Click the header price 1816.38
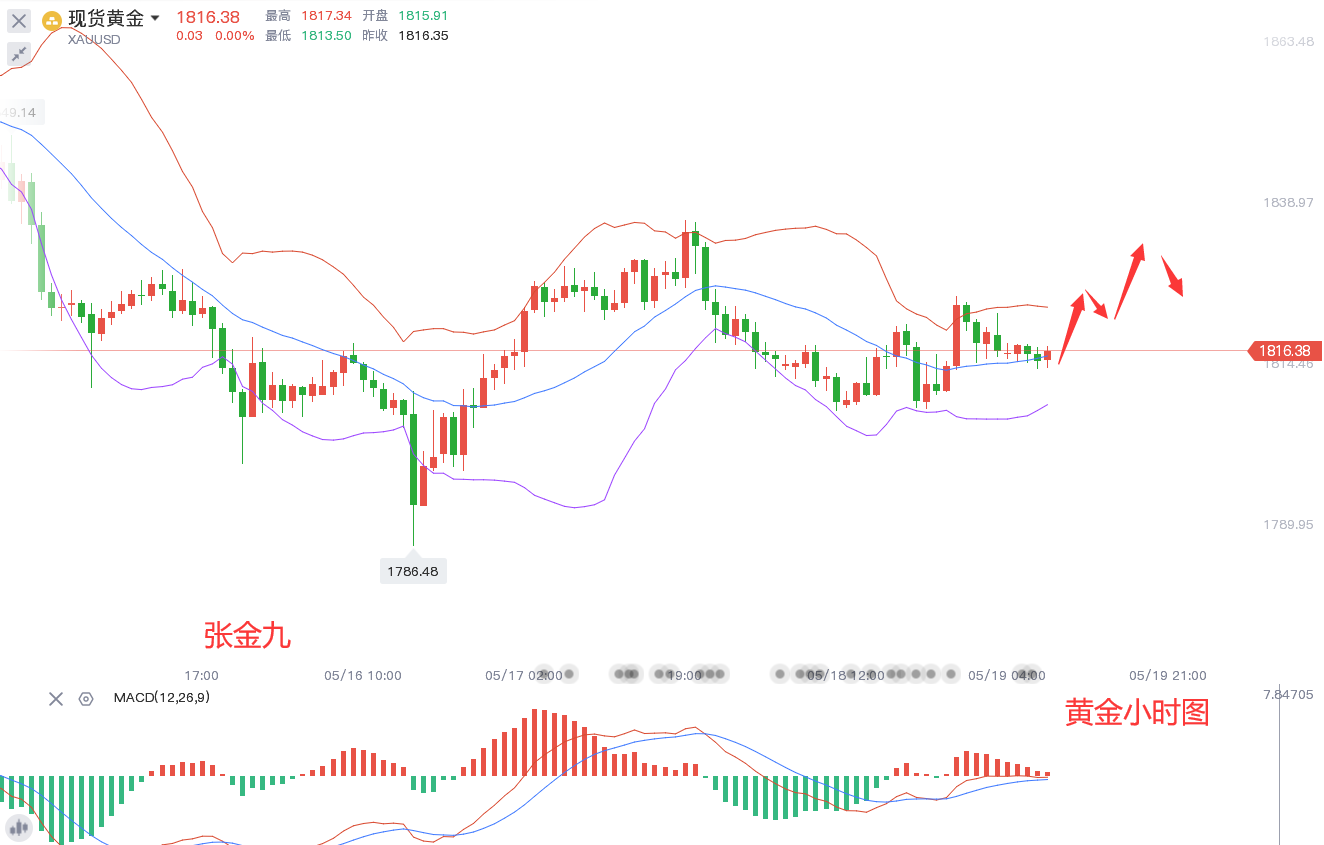This screenshot has width=1324, height=845. [208, 17]
